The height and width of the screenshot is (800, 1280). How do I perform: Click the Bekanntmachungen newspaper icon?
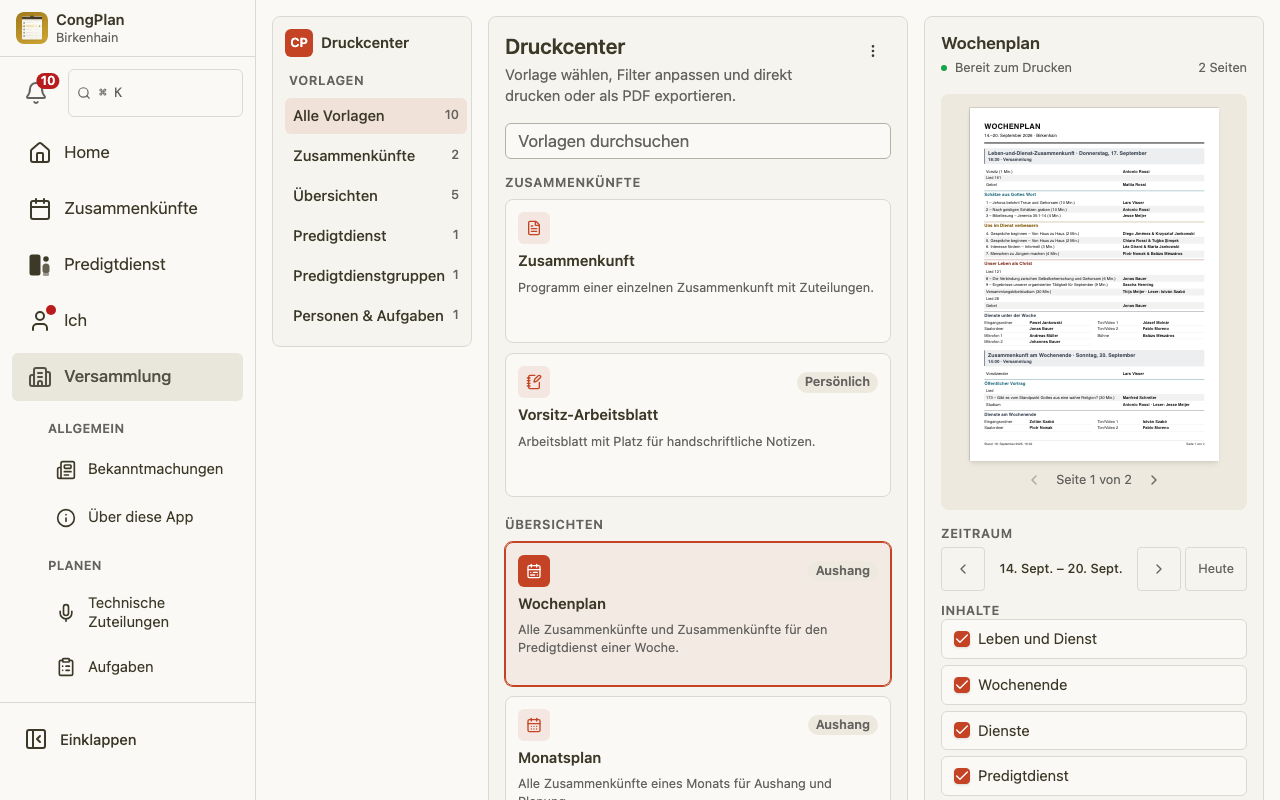tap(66, 469)
